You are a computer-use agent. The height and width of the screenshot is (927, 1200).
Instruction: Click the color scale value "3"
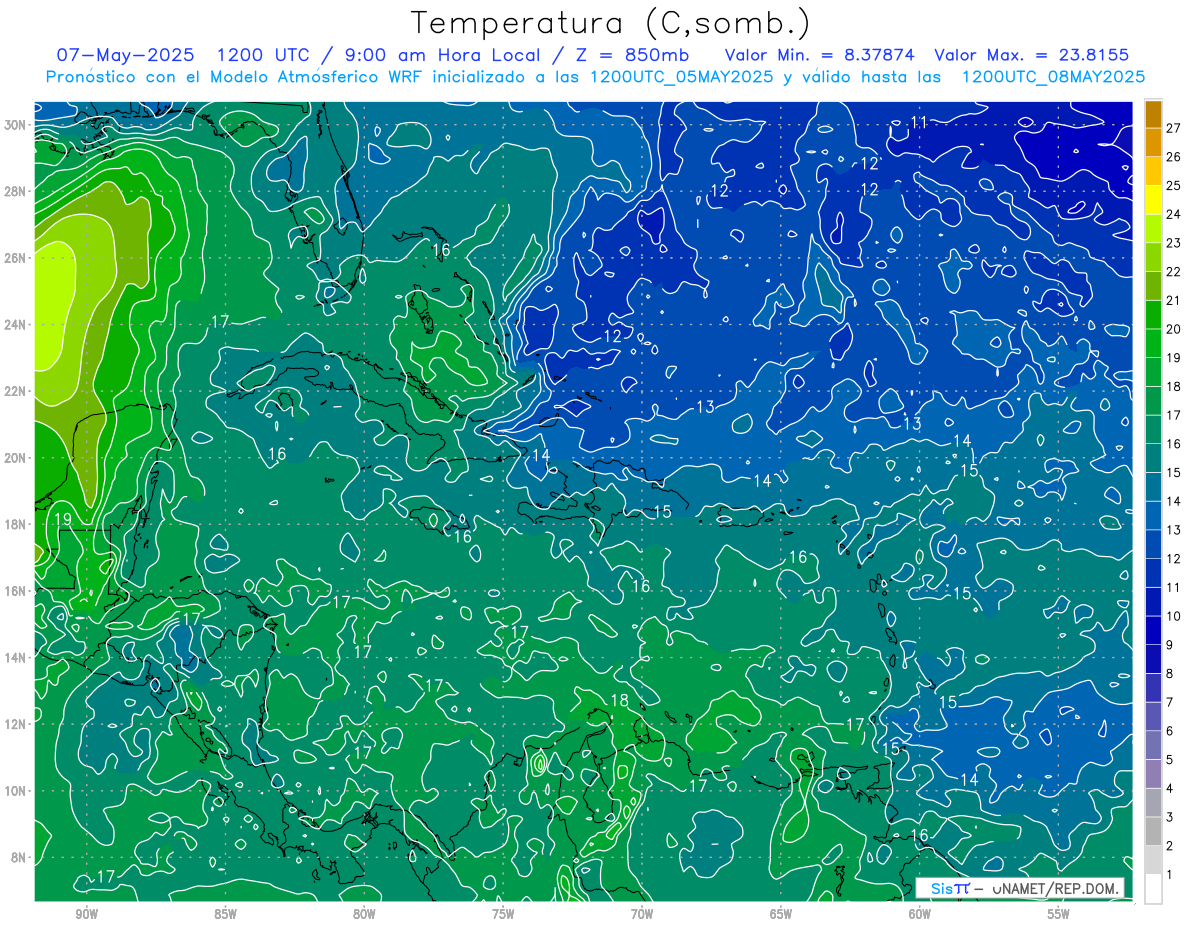1170,817
